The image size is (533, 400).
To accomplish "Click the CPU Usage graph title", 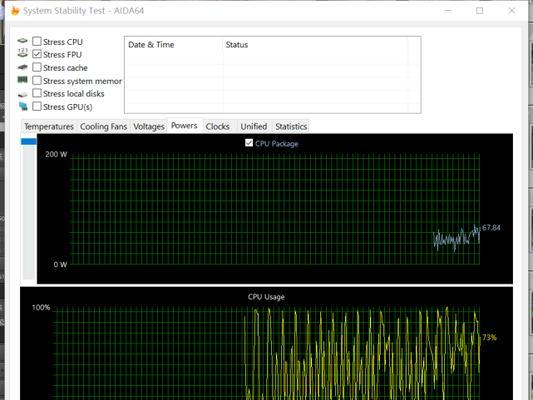I will pos(266,297).
